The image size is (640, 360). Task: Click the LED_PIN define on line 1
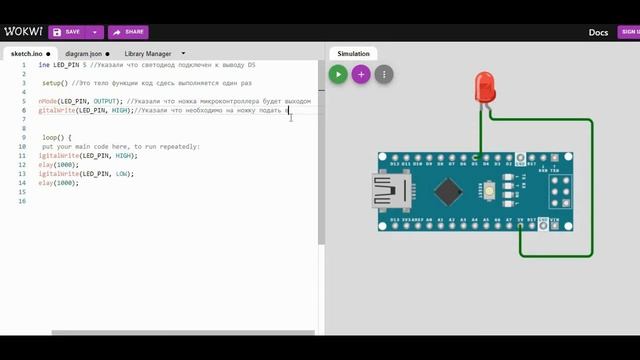pos(66,65)
